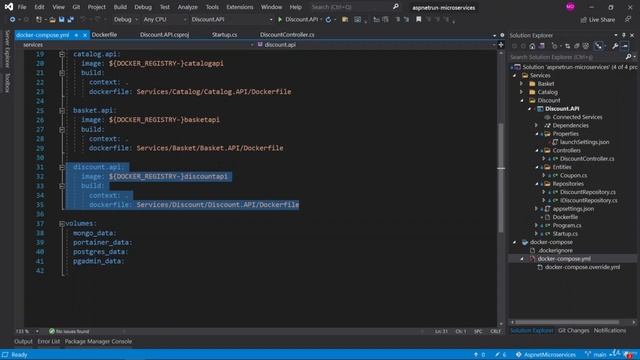Click the Send Feedback icon beside Live Share
This screenshot has width=640, height=360.
click(x=628, y=19)
